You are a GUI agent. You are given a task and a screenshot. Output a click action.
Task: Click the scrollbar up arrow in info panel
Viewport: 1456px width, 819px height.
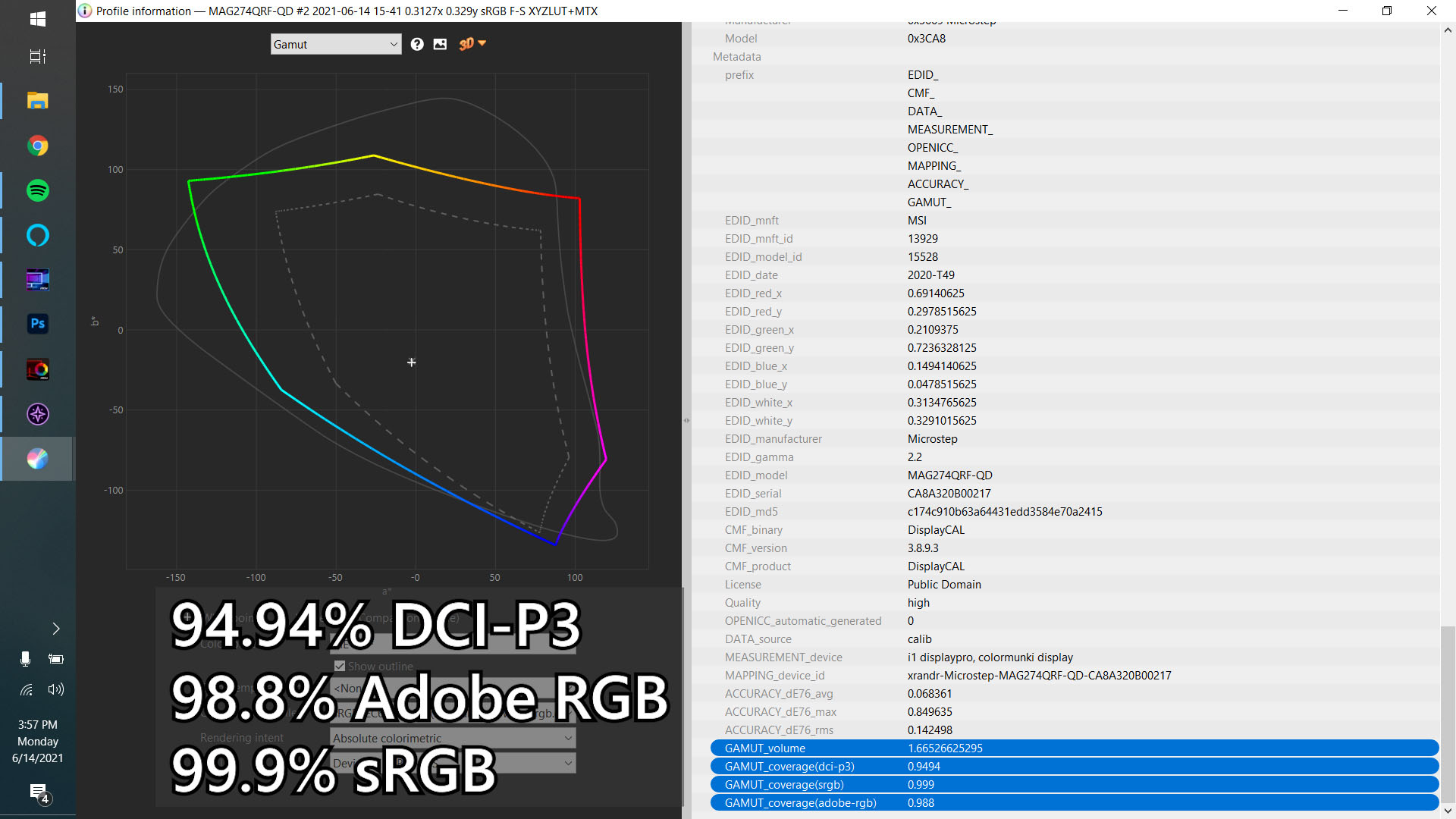[x=1448, y=30]
